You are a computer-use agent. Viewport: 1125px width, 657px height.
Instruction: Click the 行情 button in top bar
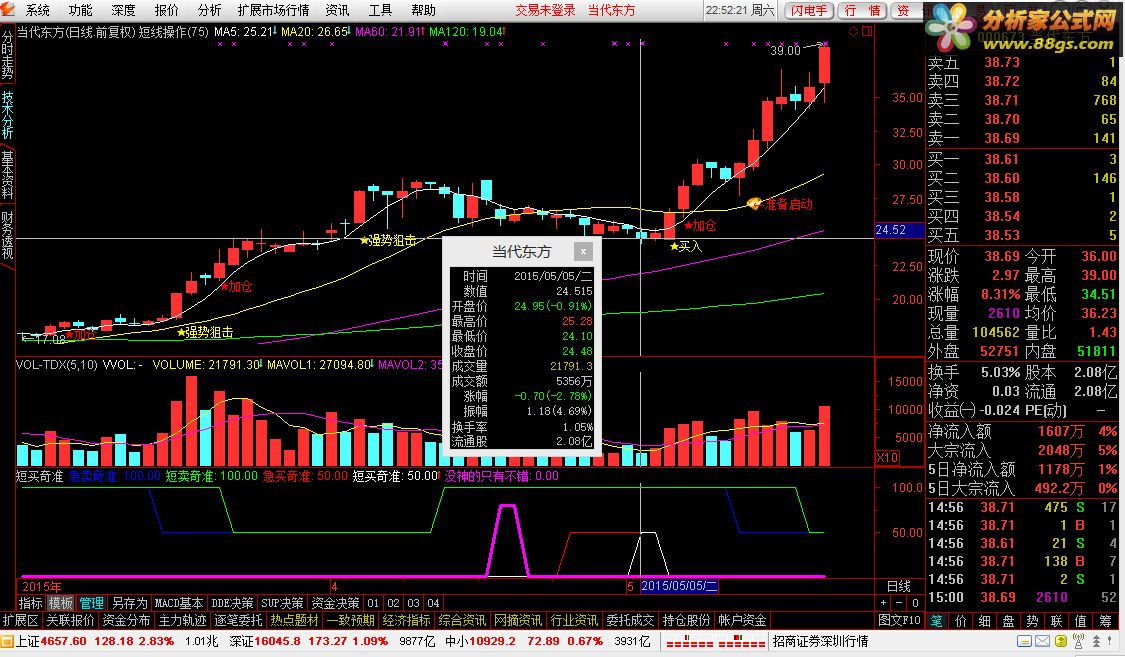tap(861, 10)
